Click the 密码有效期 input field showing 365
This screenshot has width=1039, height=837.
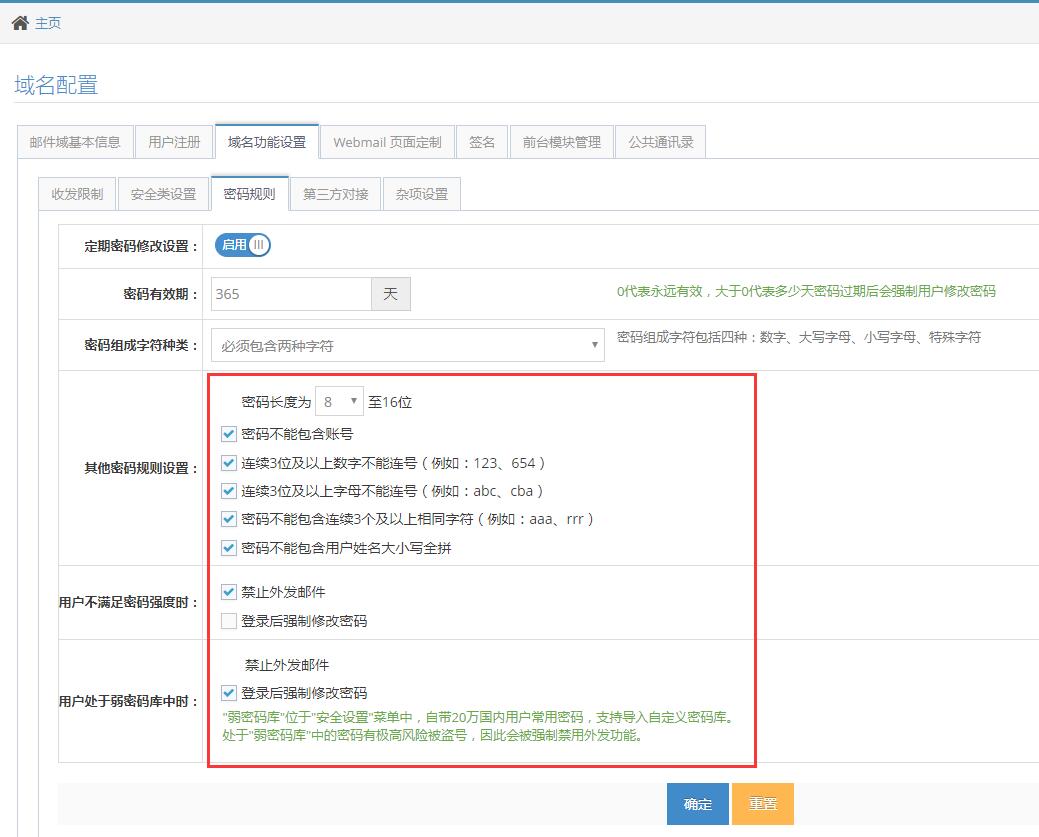click(291, 294)
